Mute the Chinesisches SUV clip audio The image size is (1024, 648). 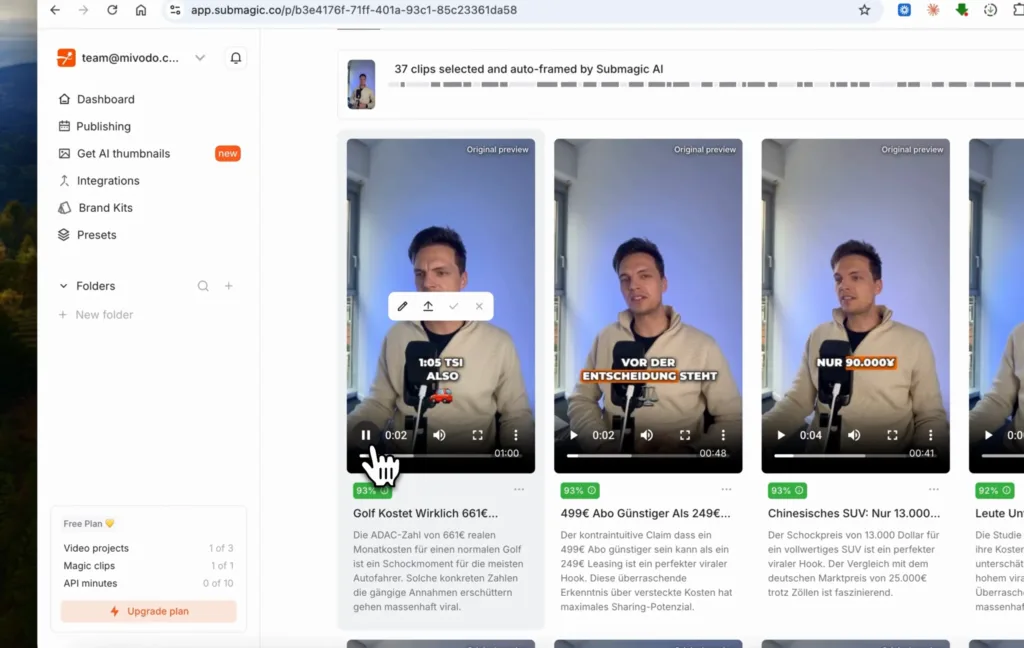(x=854, y=435)
